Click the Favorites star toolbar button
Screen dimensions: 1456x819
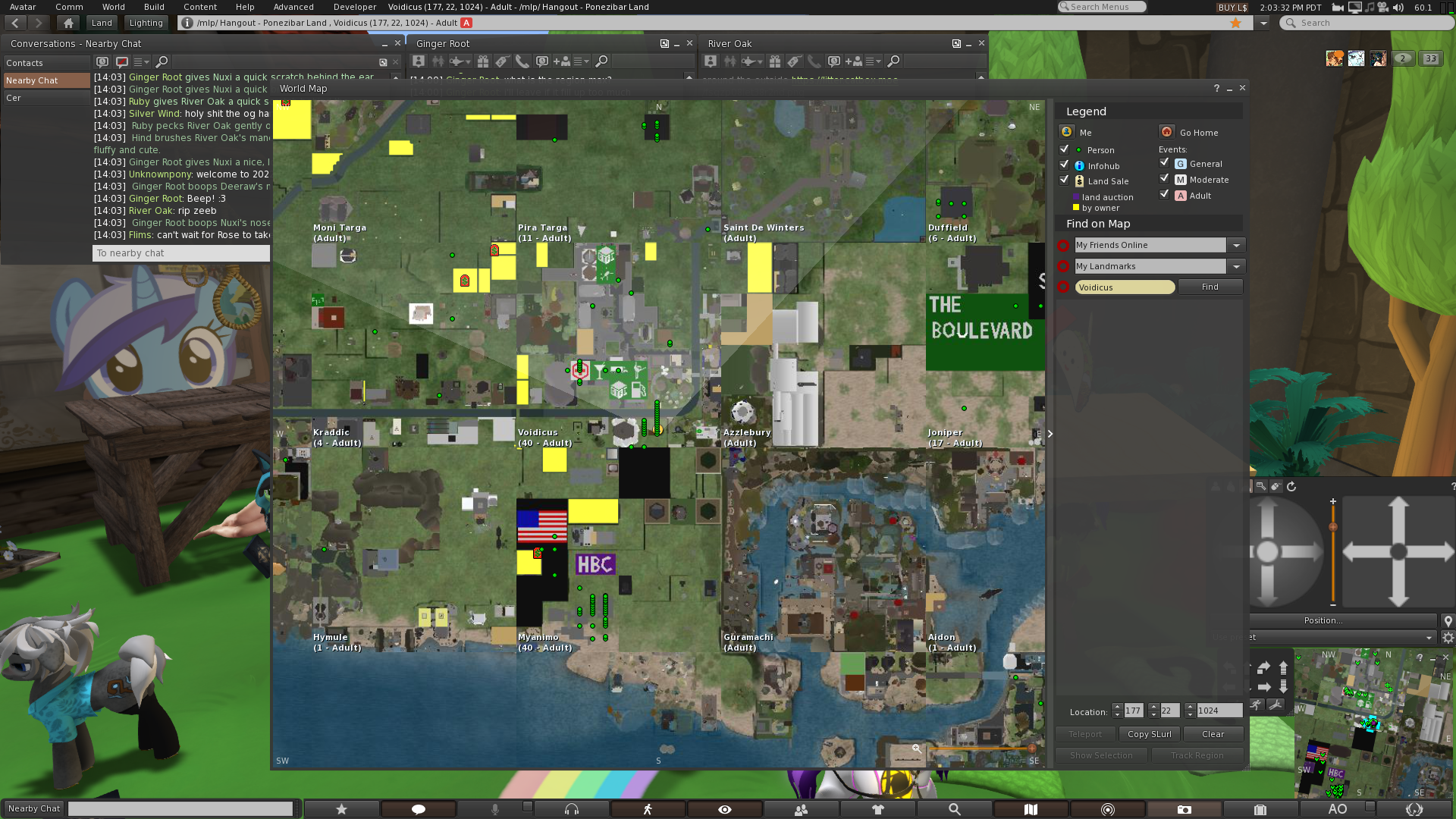pyautogui.click(x=342, y=809)
